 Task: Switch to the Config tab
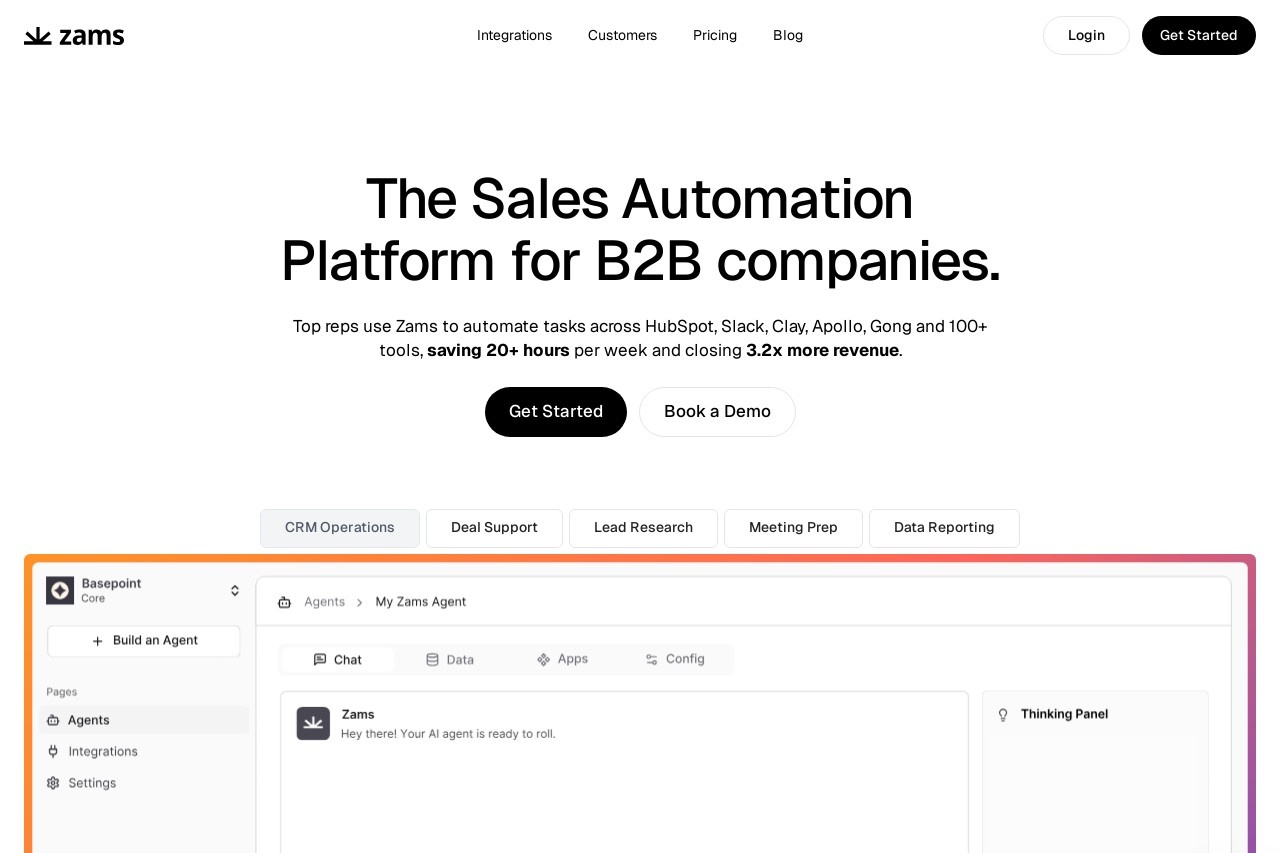click(675, 659)
